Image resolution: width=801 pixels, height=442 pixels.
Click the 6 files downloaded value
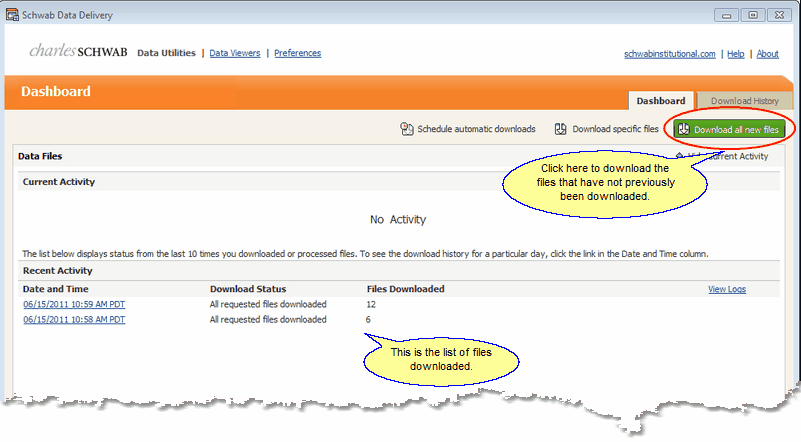click(368, 320)
